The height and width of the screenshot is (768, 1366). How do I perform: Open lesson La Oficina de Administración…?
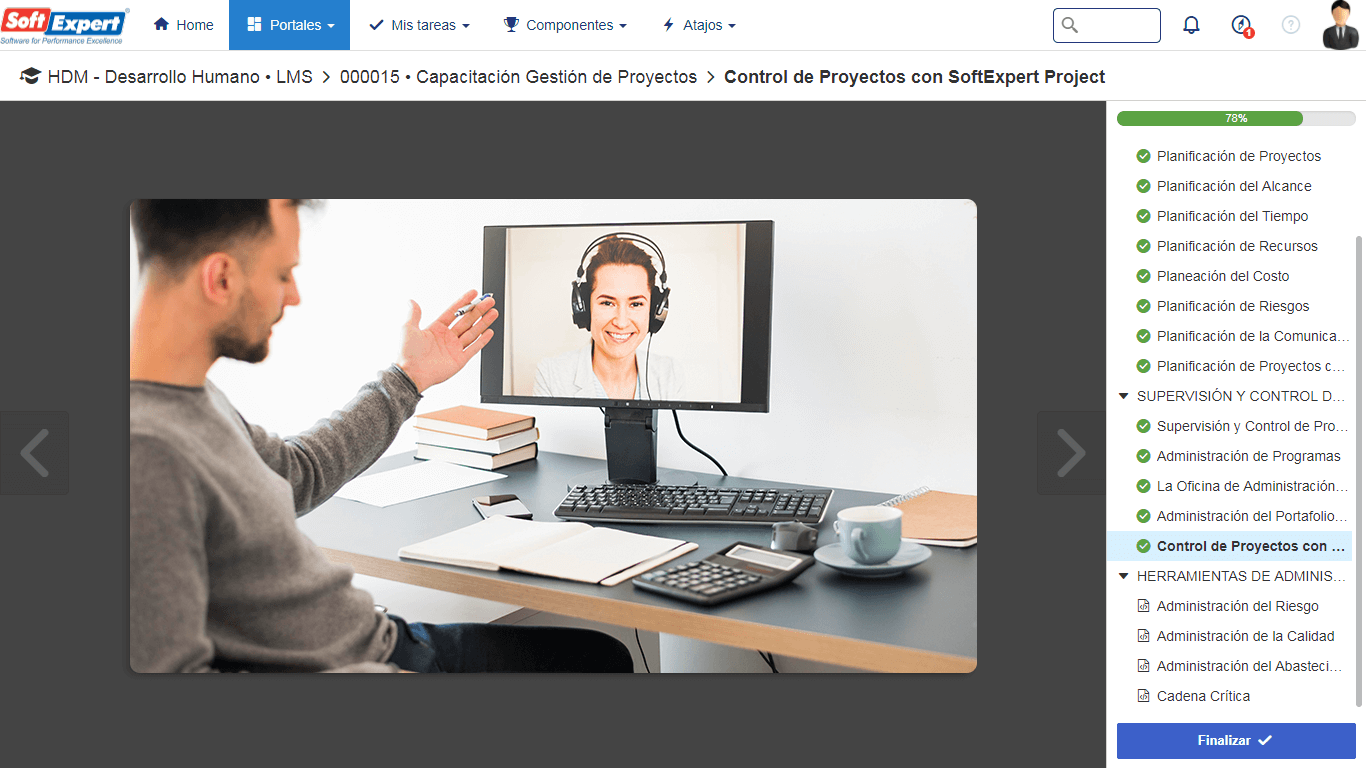pyautogui.click(x=1253, y=486)
